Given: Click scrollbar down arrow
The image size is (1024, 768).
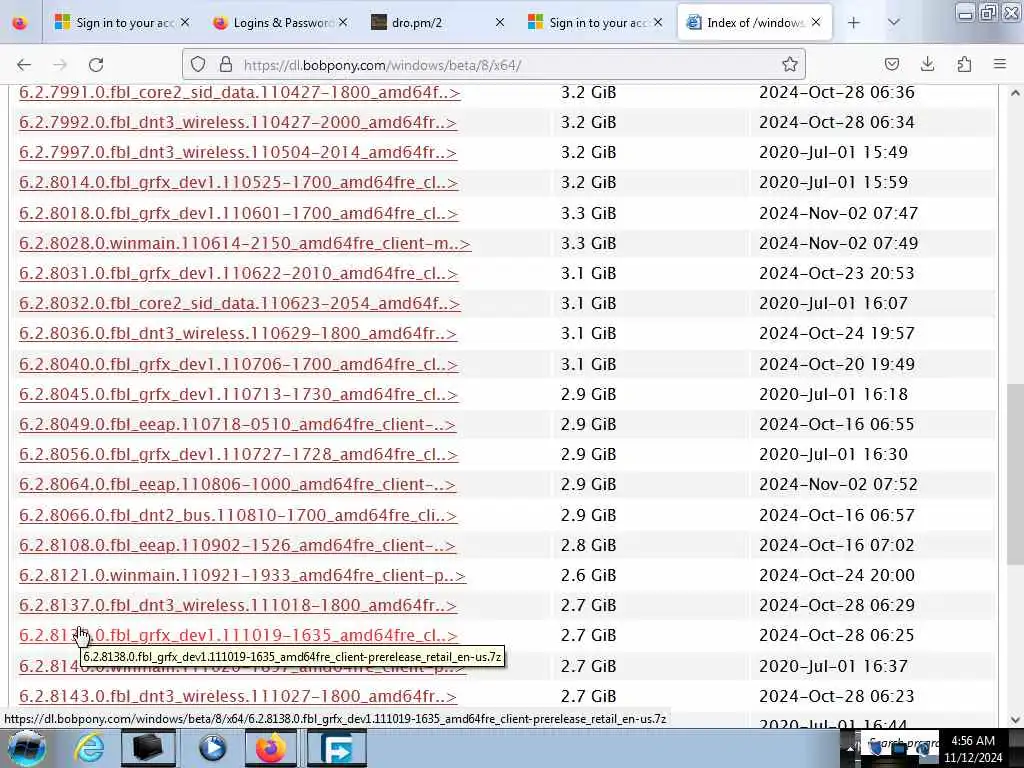Looking at the screenshot, I should click(1015, 720).
